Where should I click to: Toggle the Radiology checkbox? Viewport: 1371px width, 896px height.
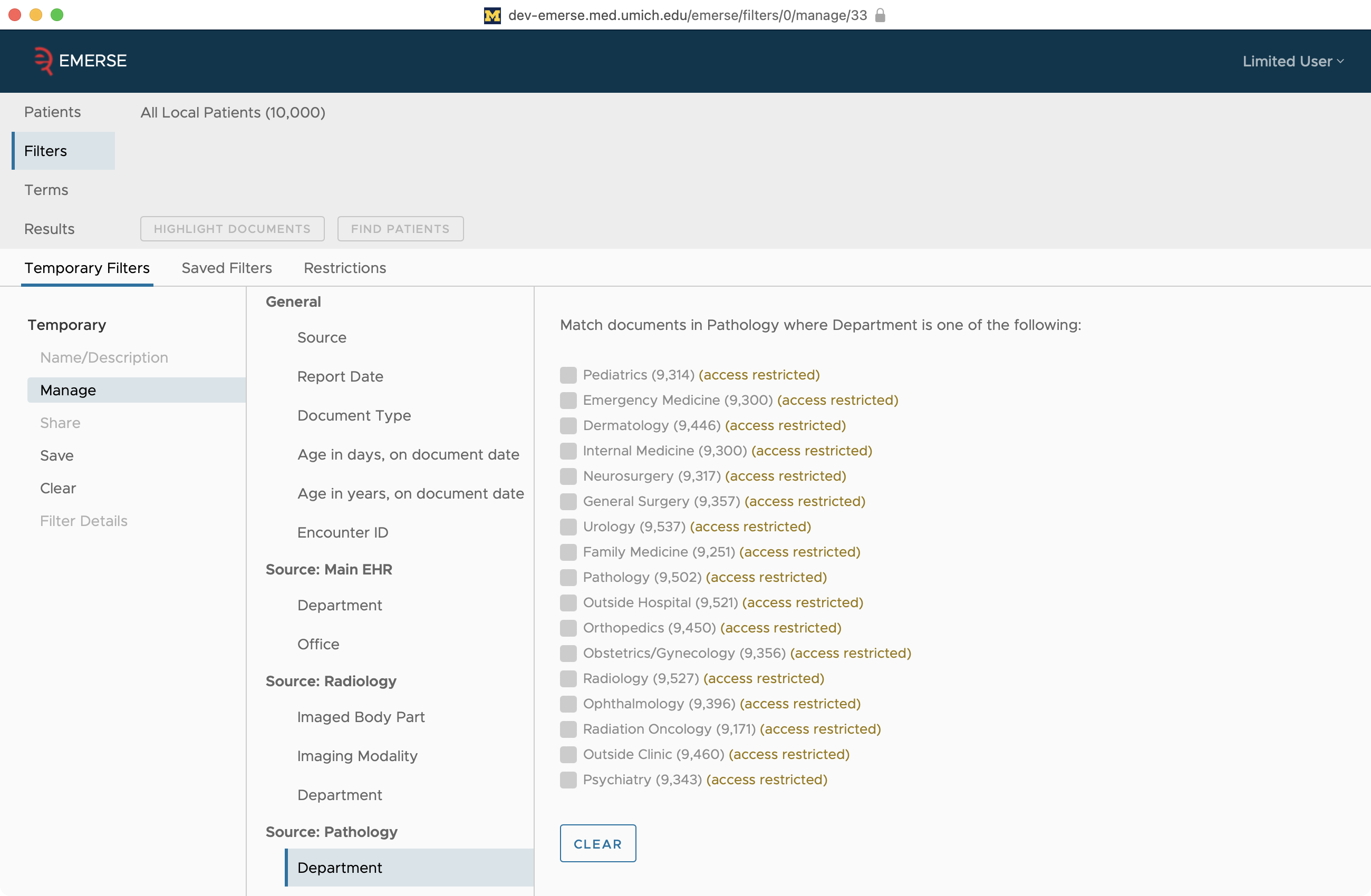(x=568, y=679)
